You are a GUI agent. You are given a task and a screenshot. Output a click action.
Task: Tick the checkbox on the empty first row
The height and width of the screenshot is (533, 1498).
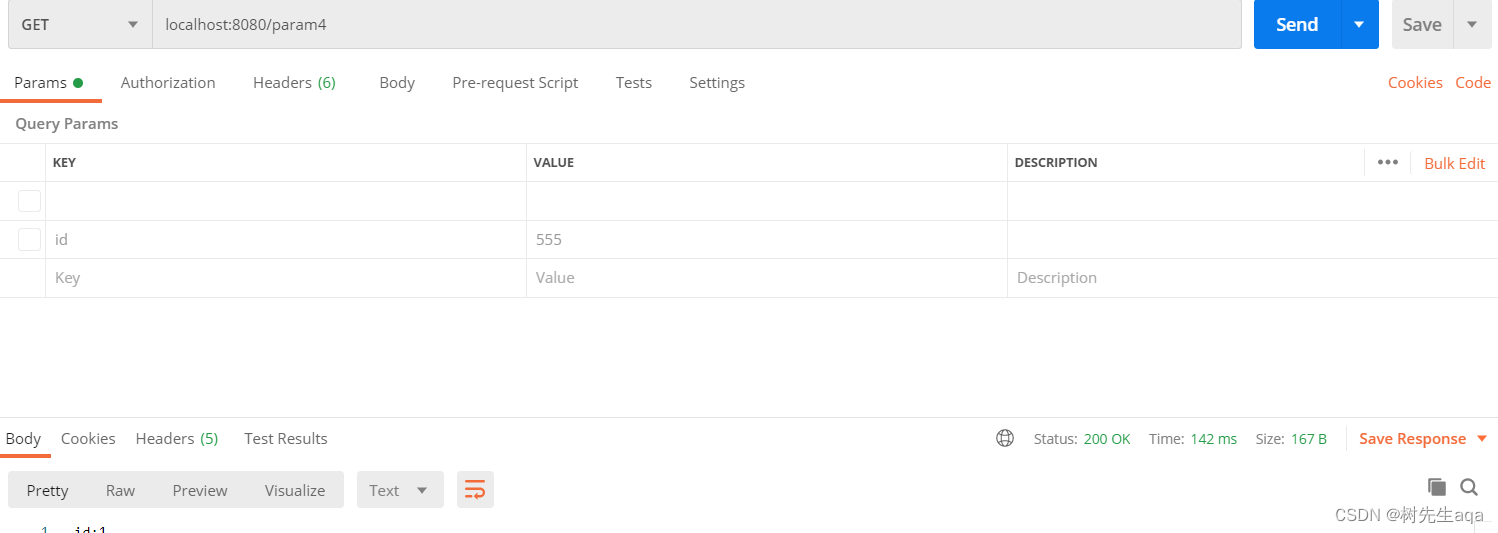click(x=30, y=201)
